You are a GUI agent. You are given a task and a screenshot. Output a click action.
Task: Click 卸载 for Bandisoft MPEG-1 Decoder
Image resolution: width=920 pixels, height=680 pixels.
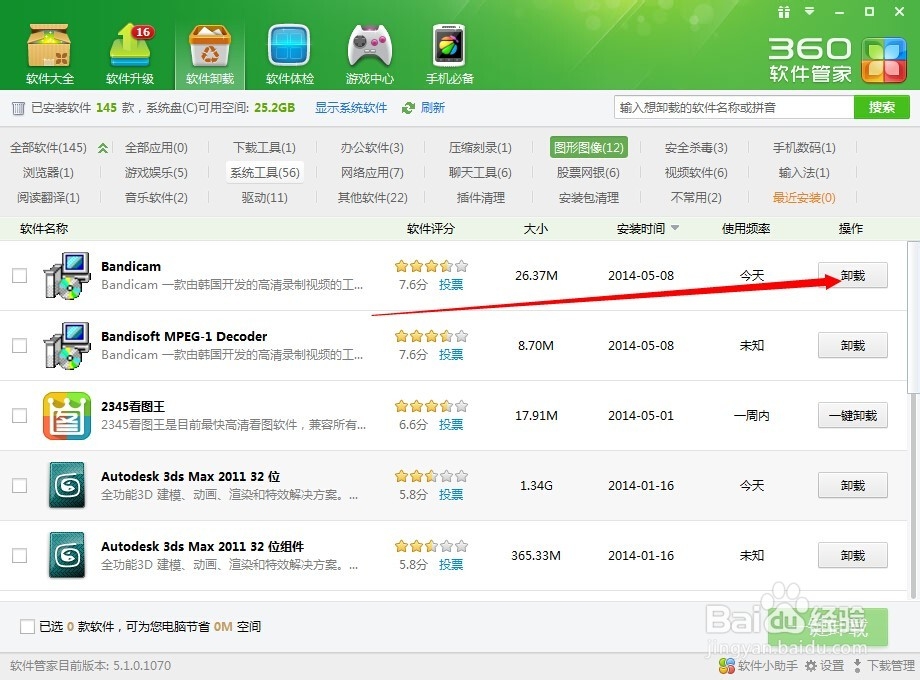click(853, 346)
